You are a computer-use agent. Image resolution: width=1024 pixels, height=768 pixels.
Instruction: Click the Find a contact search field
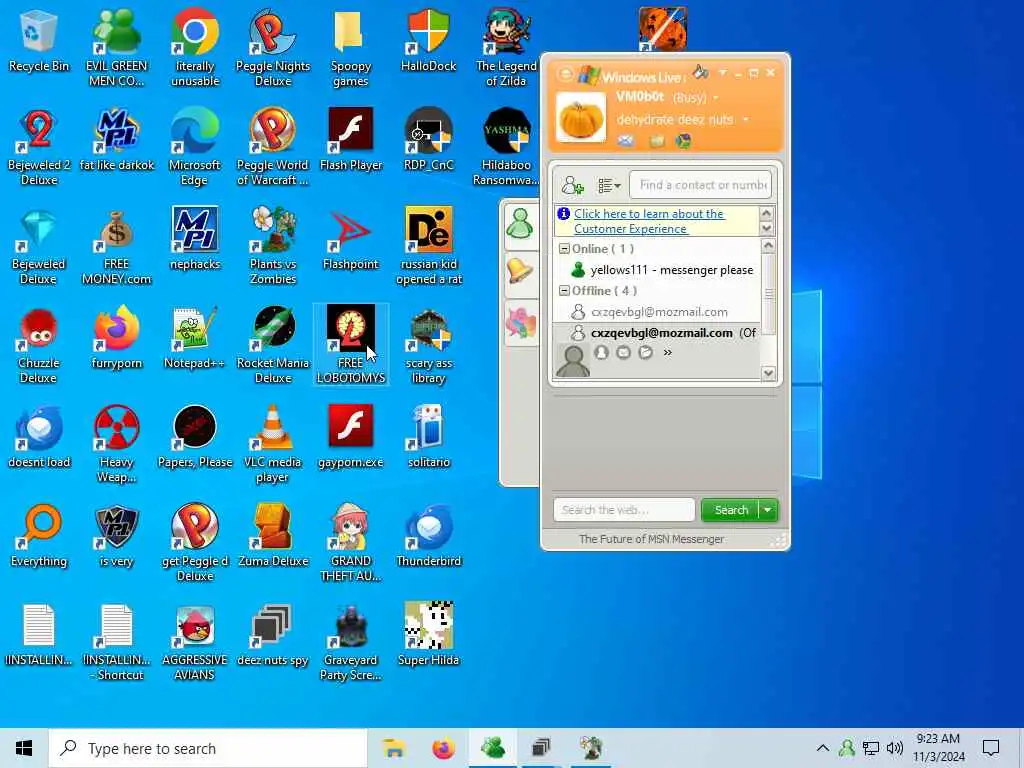click(x=701, y=185)
